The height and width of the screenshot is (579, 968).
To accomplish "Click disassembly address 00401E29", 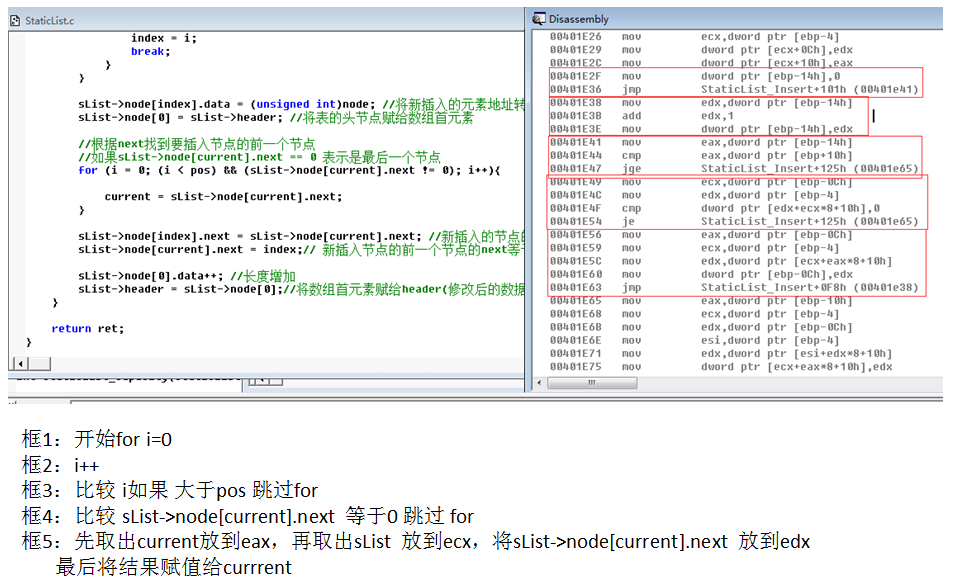I will point(575,50).
